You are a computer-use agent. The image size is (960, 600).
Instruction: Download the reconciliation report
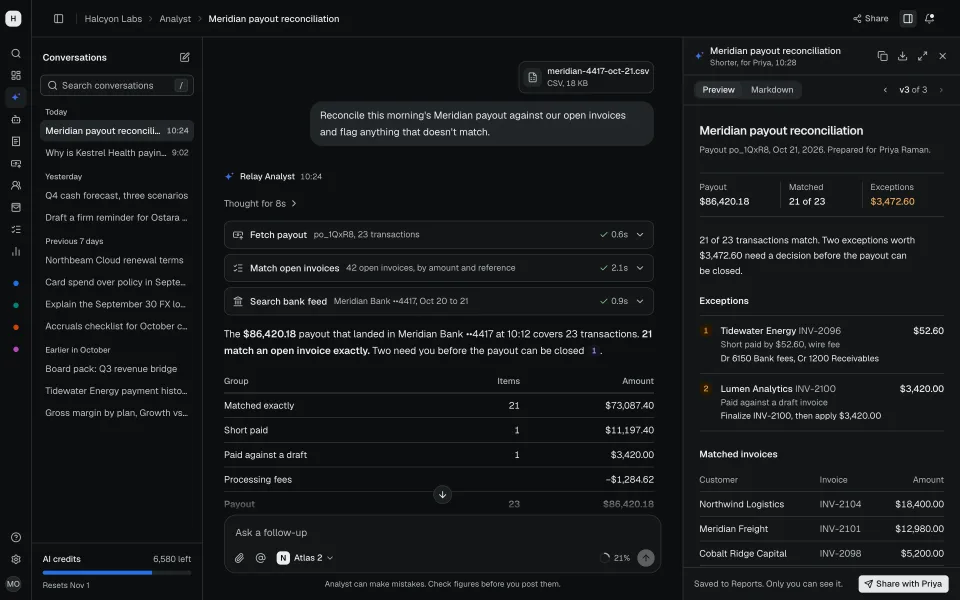pyautogui.click(x=902, y=56)
